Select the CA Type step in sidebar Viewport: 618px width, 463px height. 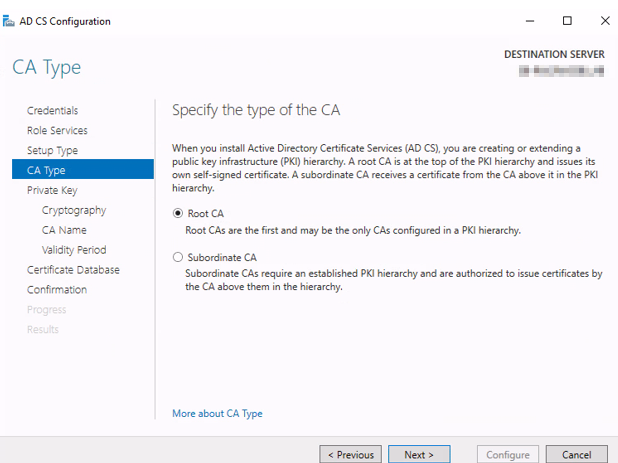[46, 170]
